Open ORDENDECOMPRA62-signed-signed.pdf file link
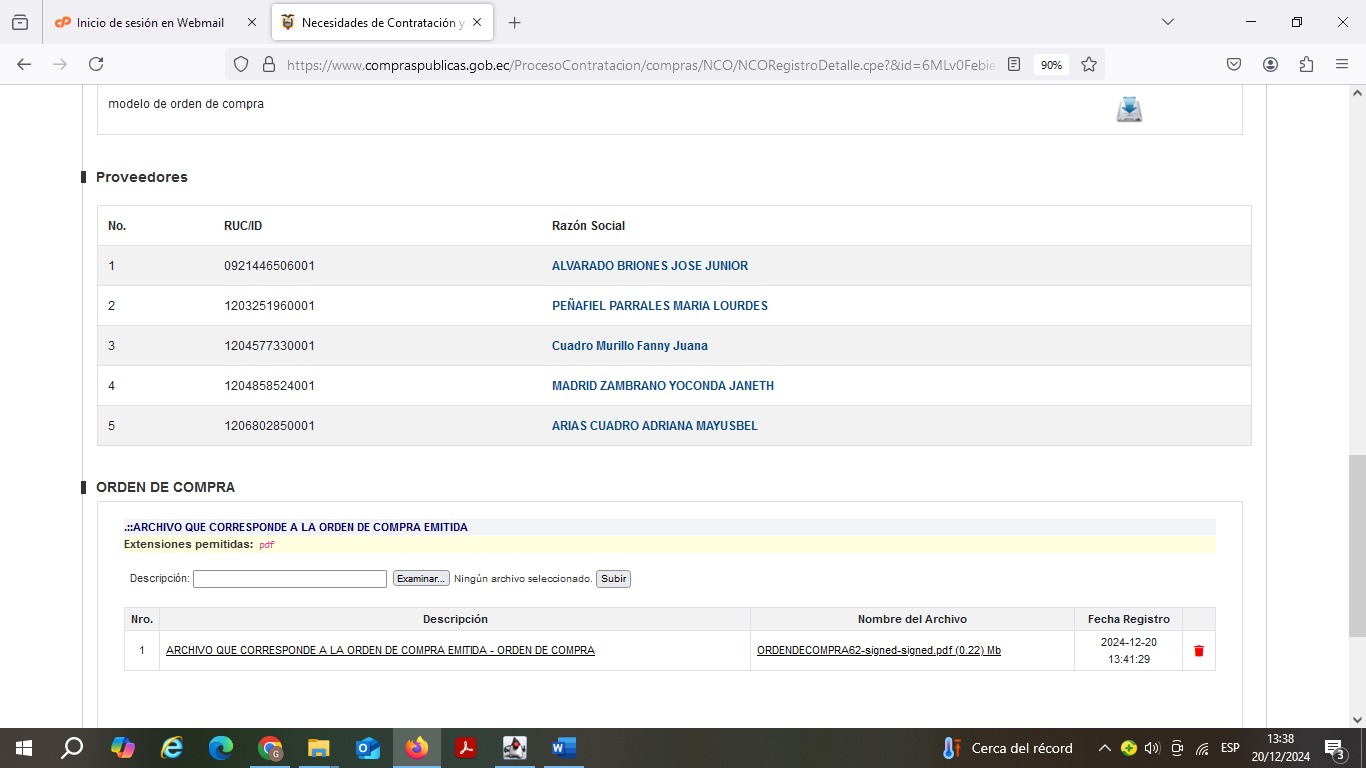The height and width of the screenshot is (768, 1366). click(878, 651)
